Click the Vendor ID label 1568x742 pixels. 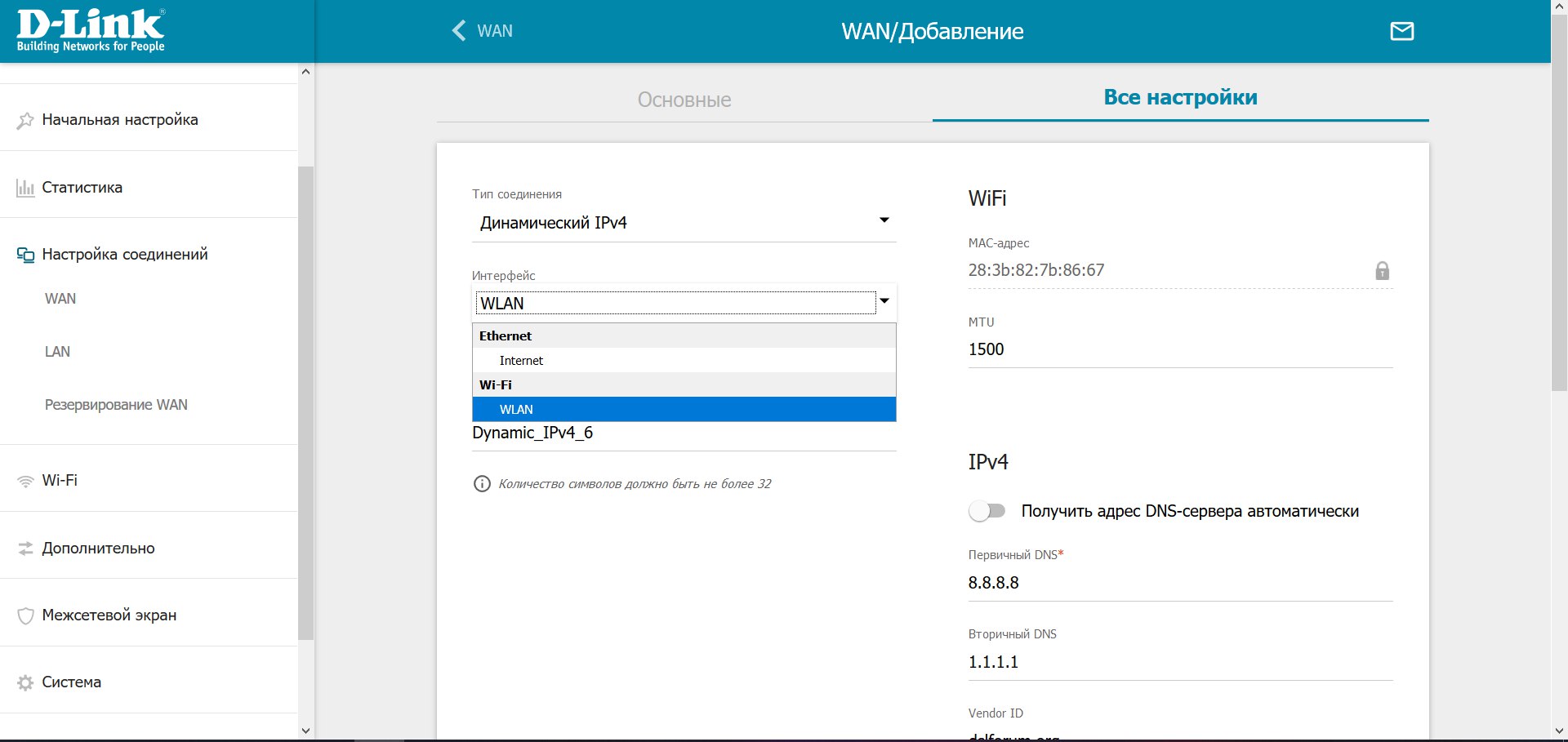pyautogui.click(x=996, y=713)
